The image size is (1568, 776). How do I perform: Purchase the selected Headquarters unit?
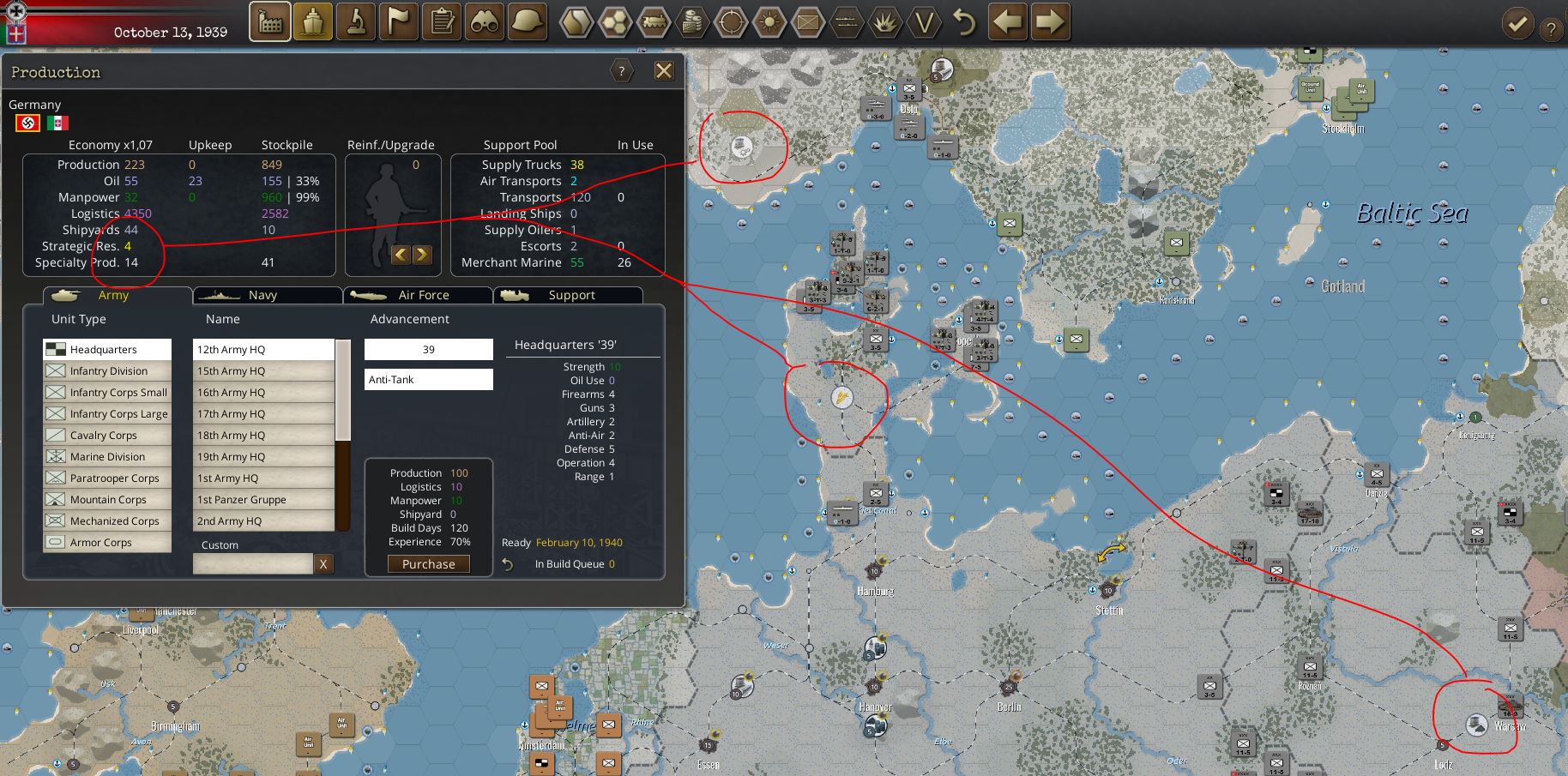429,563
